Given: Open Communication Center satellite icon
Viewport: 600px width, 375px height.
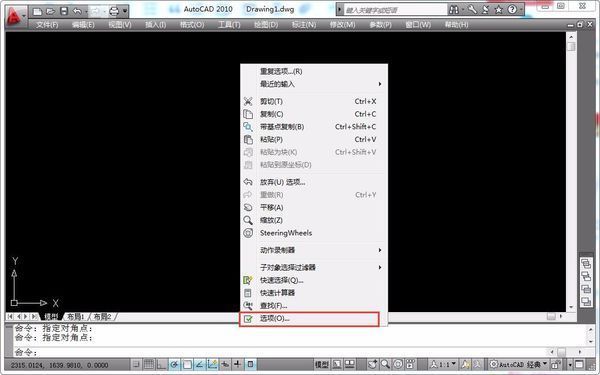Looking at the screenshot, I should click(x=486, y=10).
